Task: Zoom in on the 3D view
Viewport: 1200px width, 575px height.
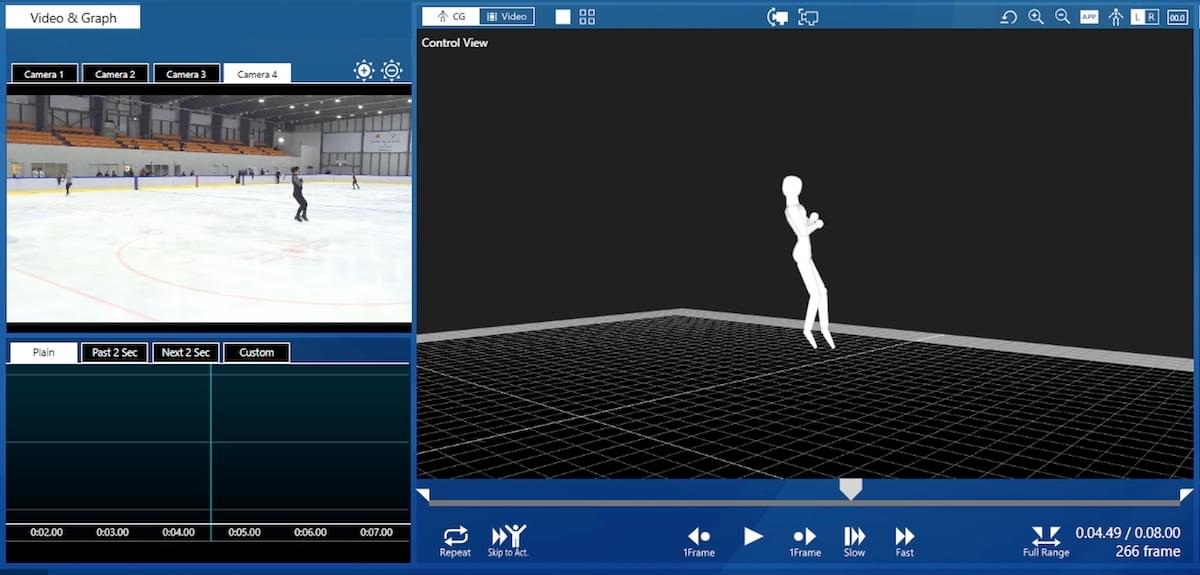Action: pyautogui.click(x=1036, y=17)
